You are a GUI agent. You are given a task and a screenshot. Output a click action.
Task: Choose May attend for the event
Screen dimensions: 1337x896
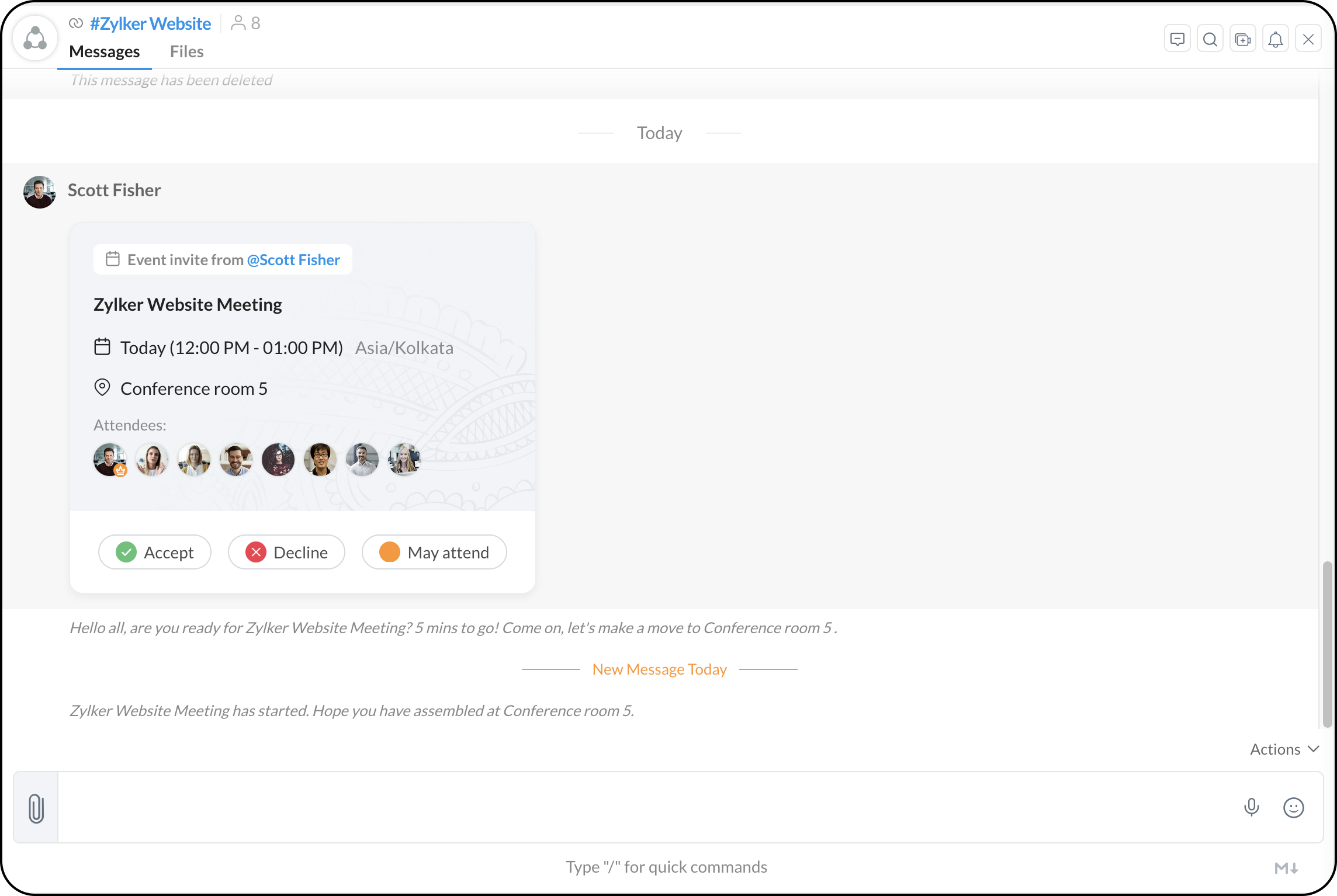(434, 552)
